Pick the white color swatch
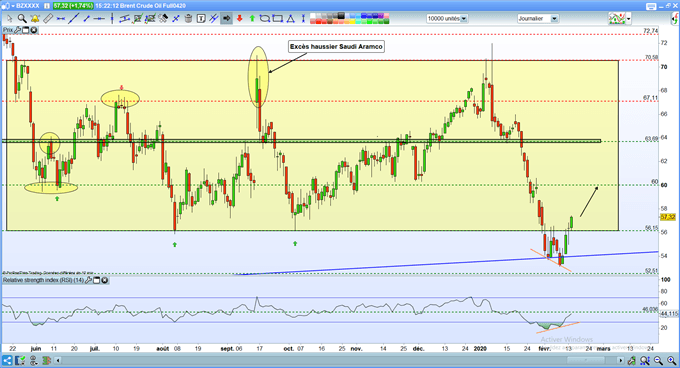680x368 pixels. tap(312, 16)
